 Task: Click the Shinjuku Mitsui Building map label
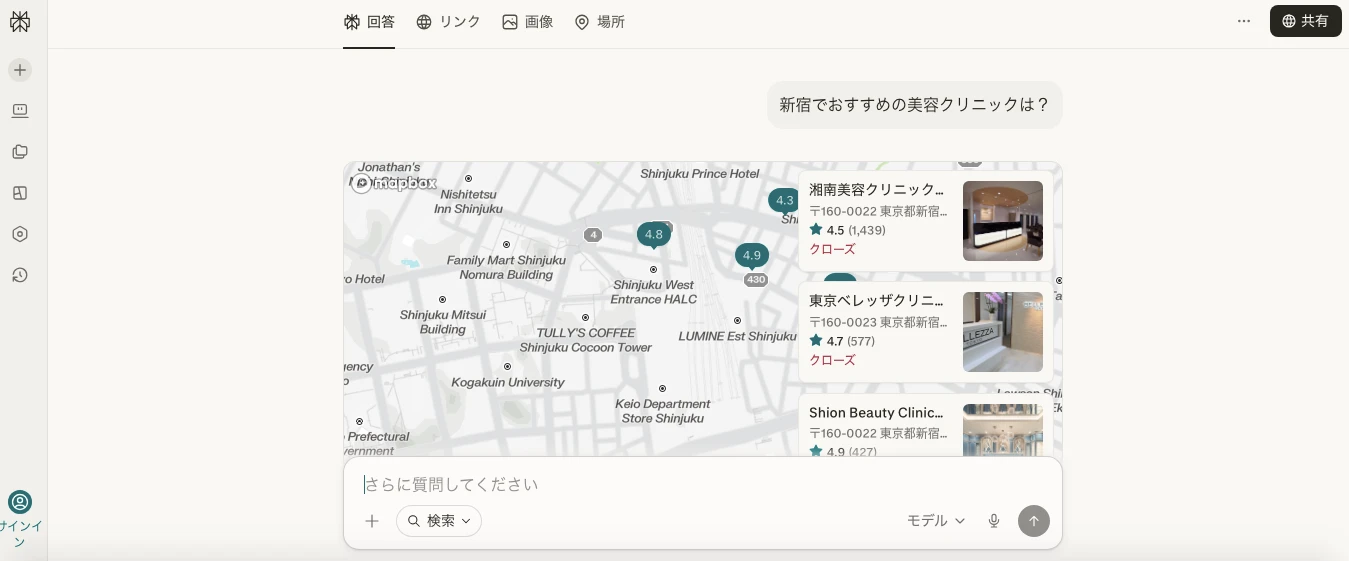(x=443, y=322)
